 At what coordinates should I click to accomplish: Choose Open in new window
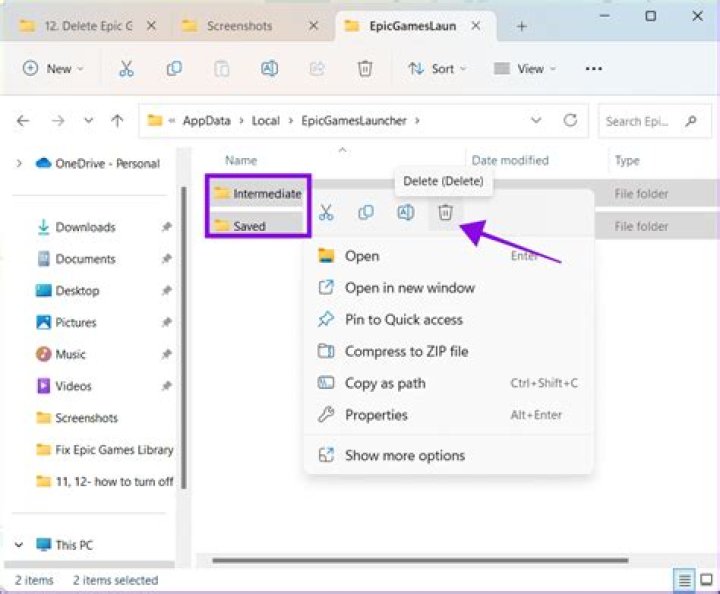[x=449, y=288]
